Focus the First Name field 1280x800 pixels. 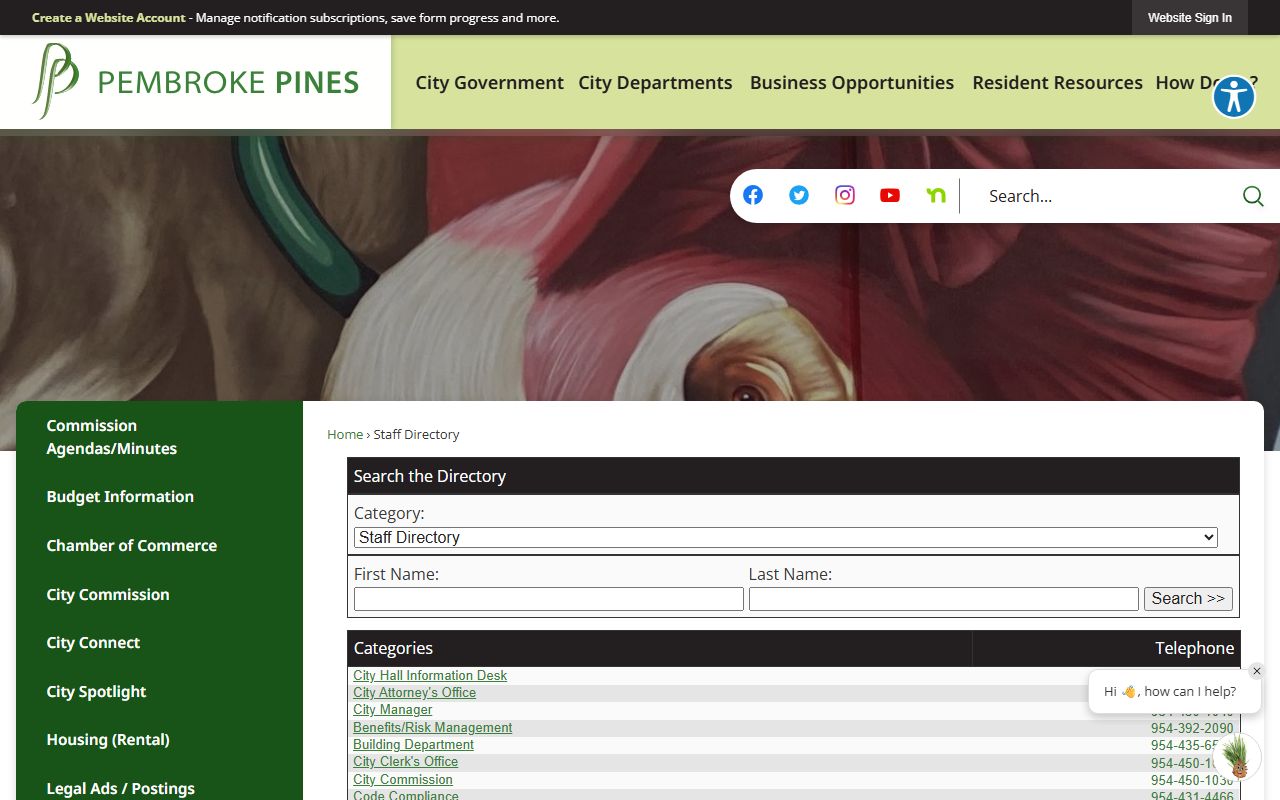(549, 598)
